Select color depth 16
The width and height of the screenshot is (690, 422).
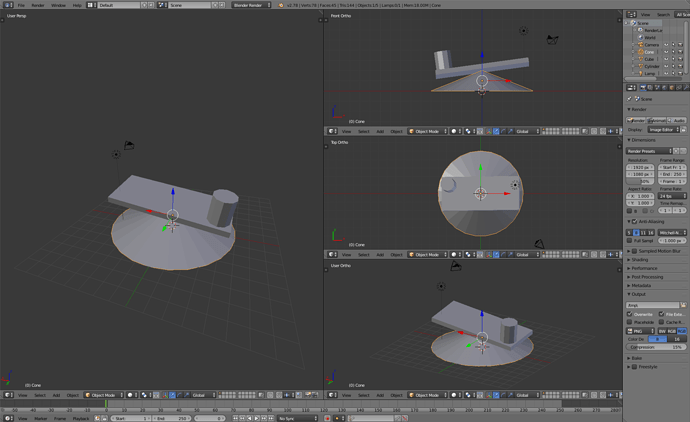677,339
